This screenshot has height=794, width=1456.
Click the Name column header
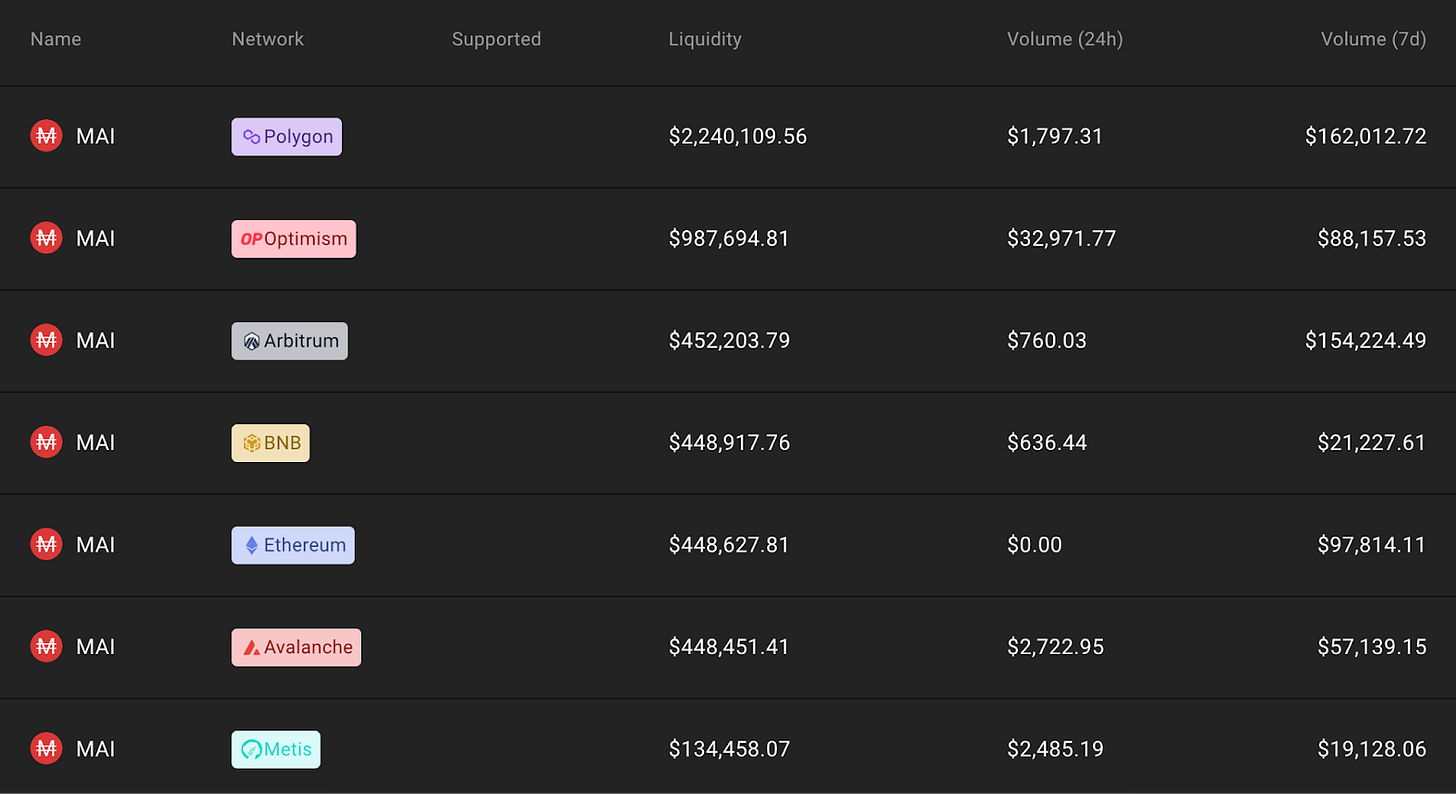[55, 39]
